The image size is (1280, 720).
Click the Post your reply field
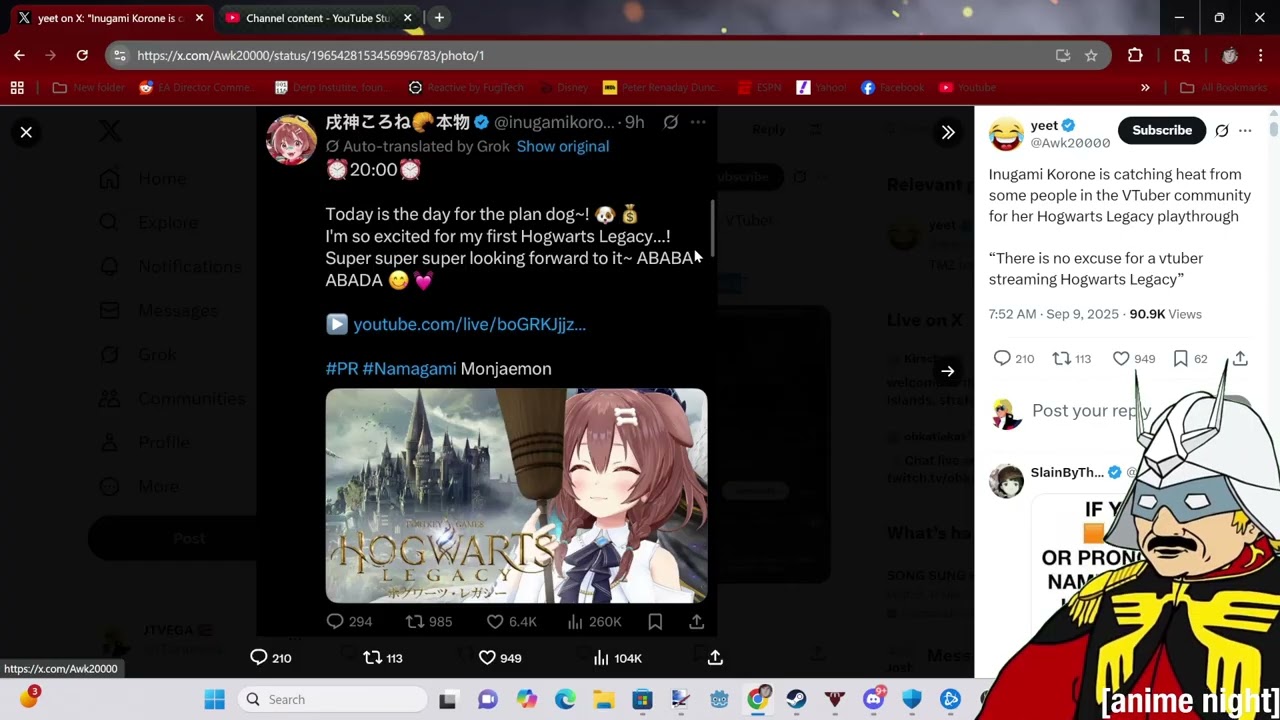click(1091, 411)
